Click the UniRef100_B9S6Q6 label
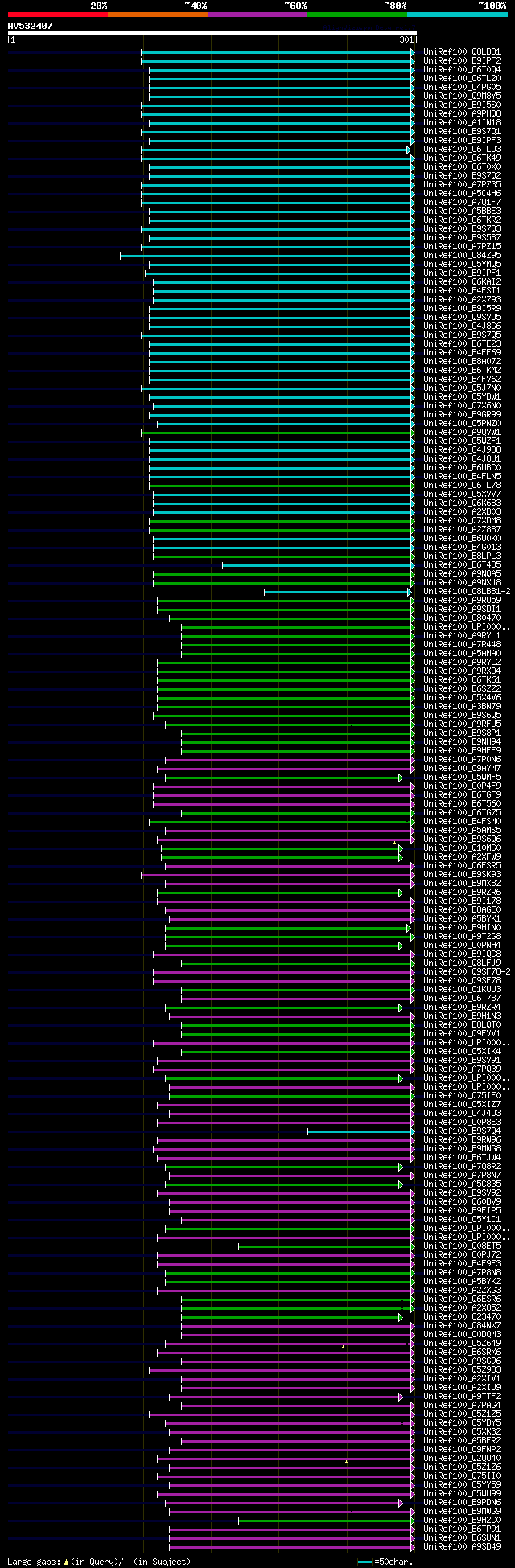Screen dimensions: 515x1568 point(462,839)
